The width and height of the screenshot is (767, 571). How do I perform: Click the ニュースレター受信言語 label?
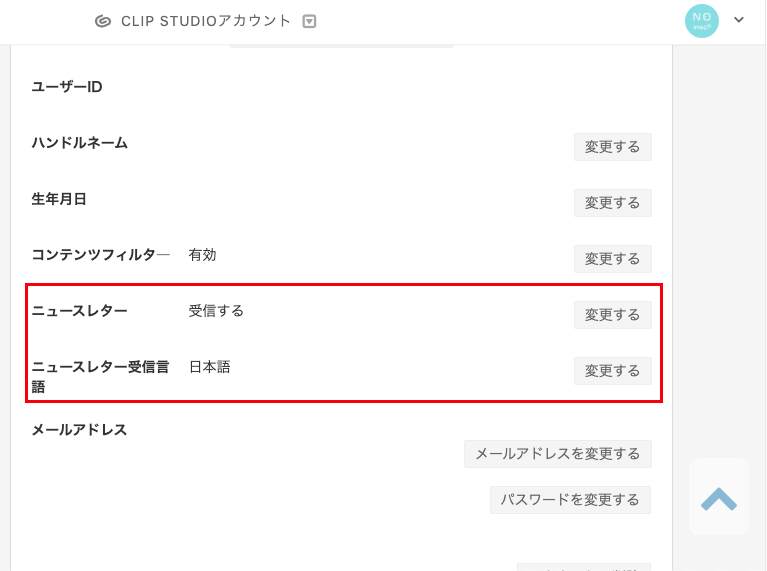coord(100,377)
